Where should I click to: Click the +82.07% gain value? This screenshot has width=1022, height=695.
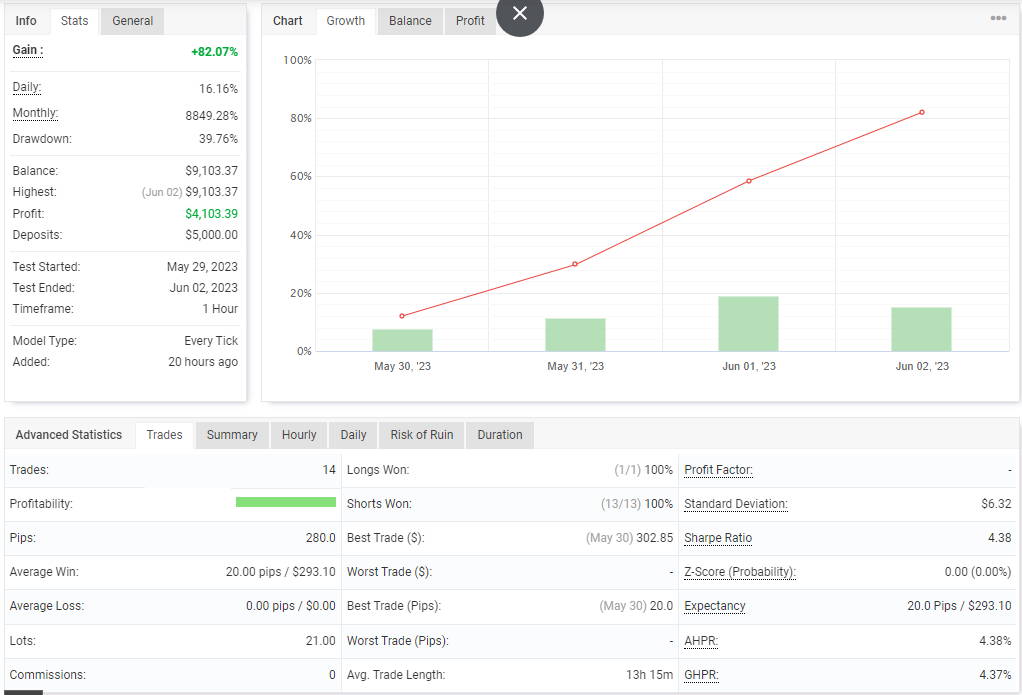pos(214,52)
